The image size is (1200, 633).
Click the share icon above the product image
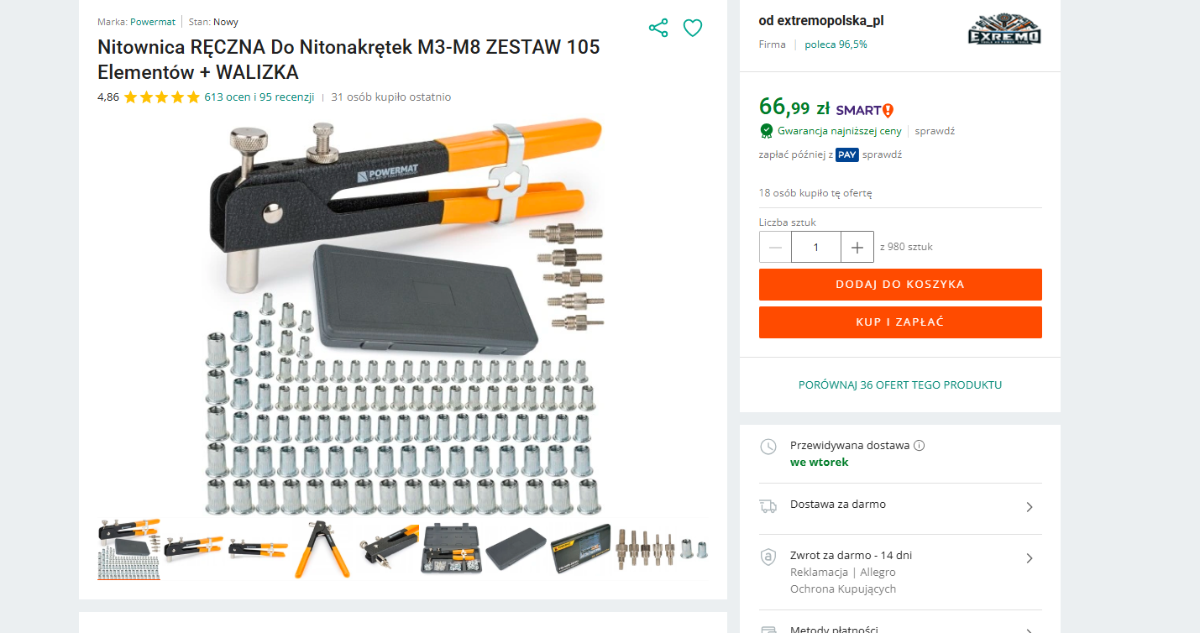click(x=658, y=28)
